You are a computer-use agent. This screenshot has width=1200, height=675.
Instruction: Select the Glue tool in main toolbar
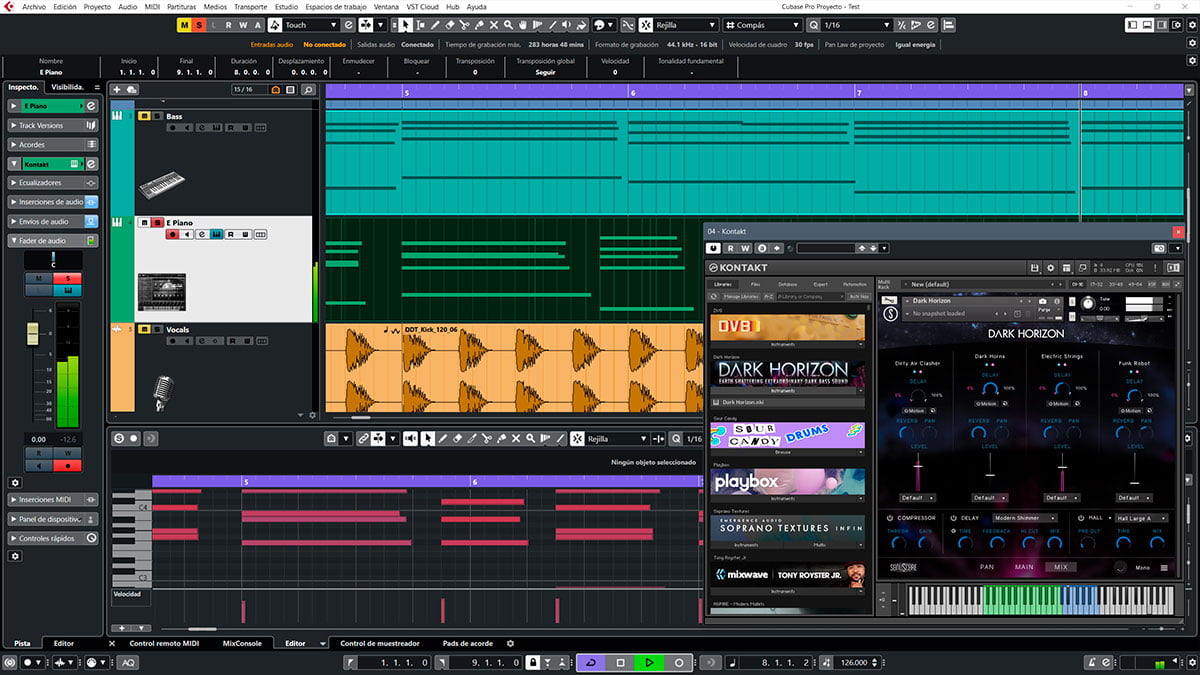coord(481,25)
